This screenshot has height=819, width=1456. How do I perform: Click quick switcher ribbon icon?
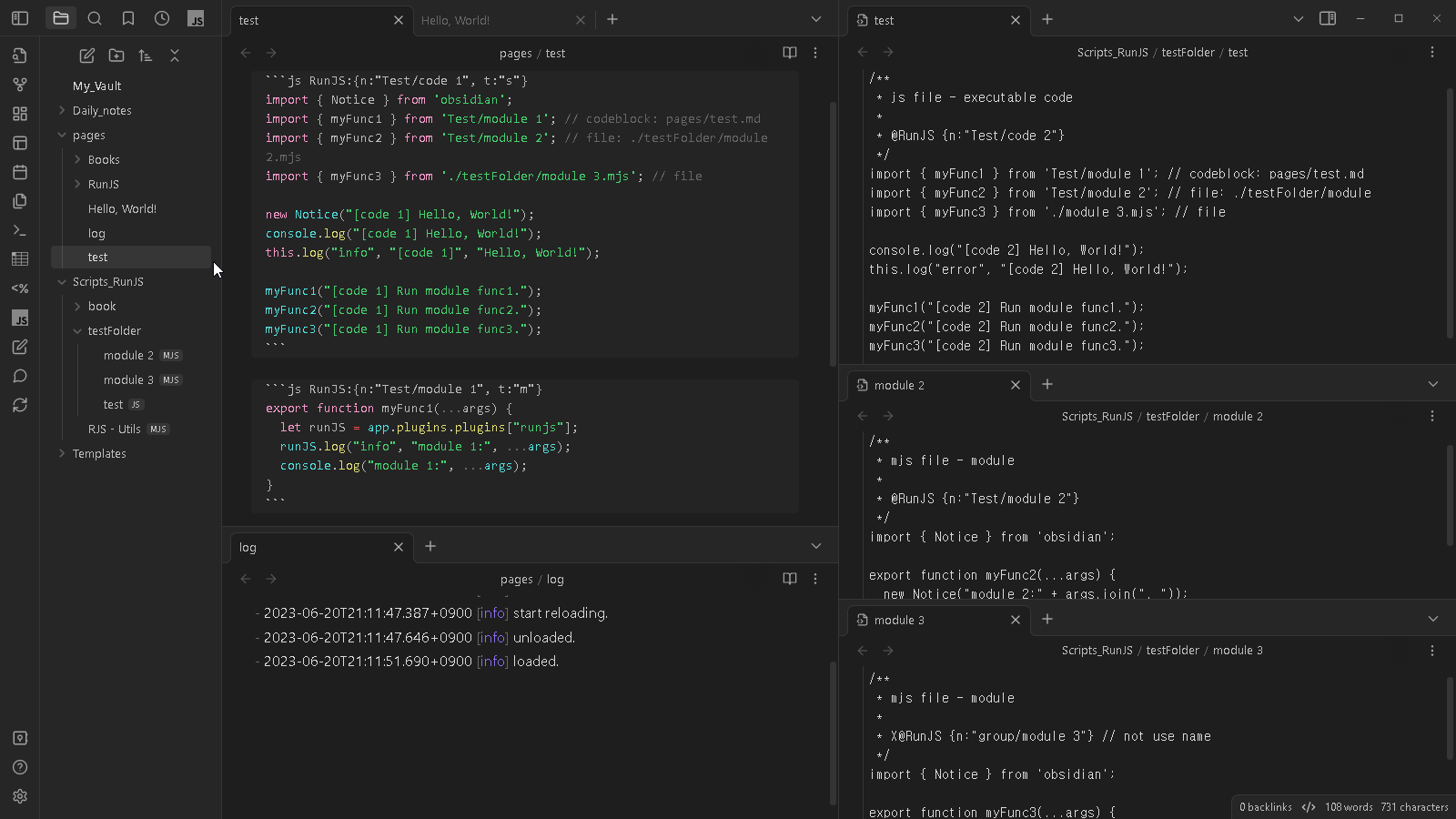coord(20,56)
